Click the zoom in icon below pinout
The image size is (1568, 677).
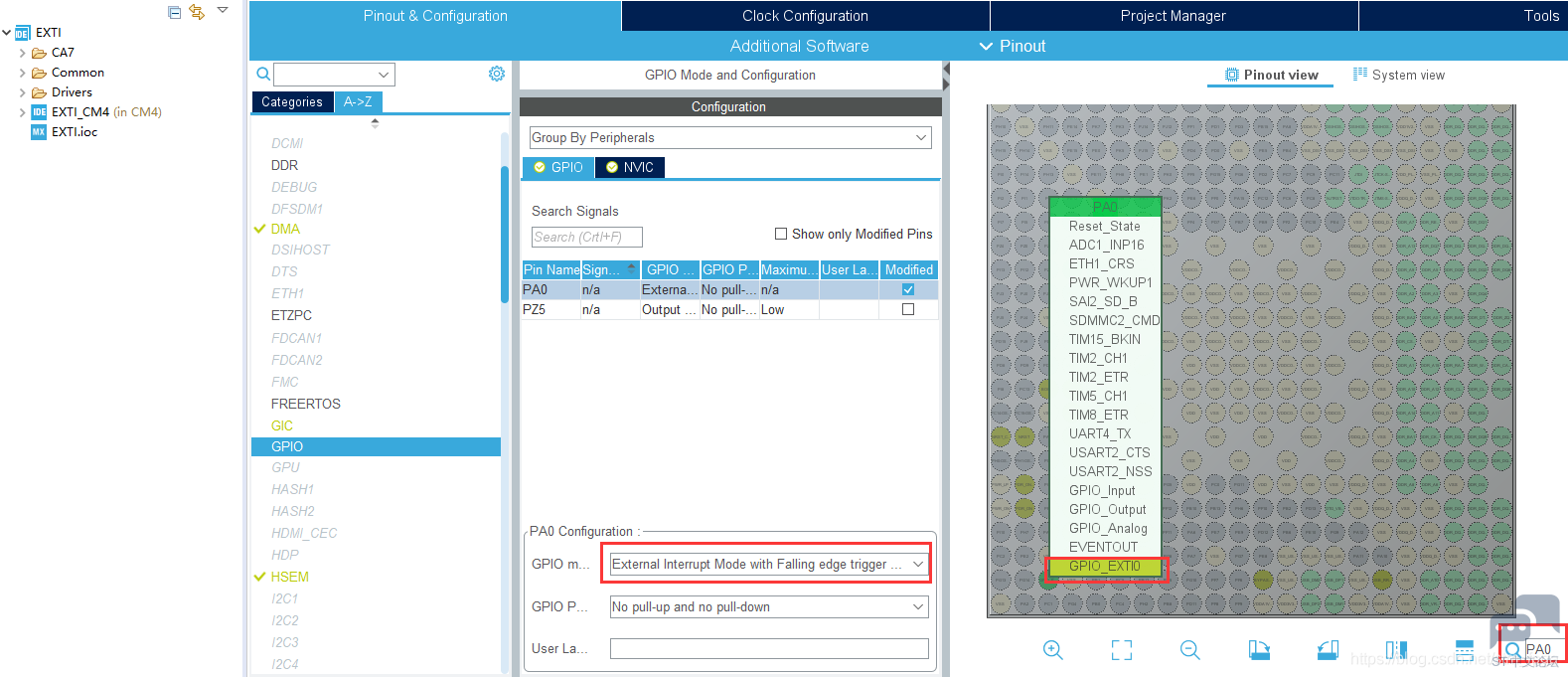(x=1053, y=650)
